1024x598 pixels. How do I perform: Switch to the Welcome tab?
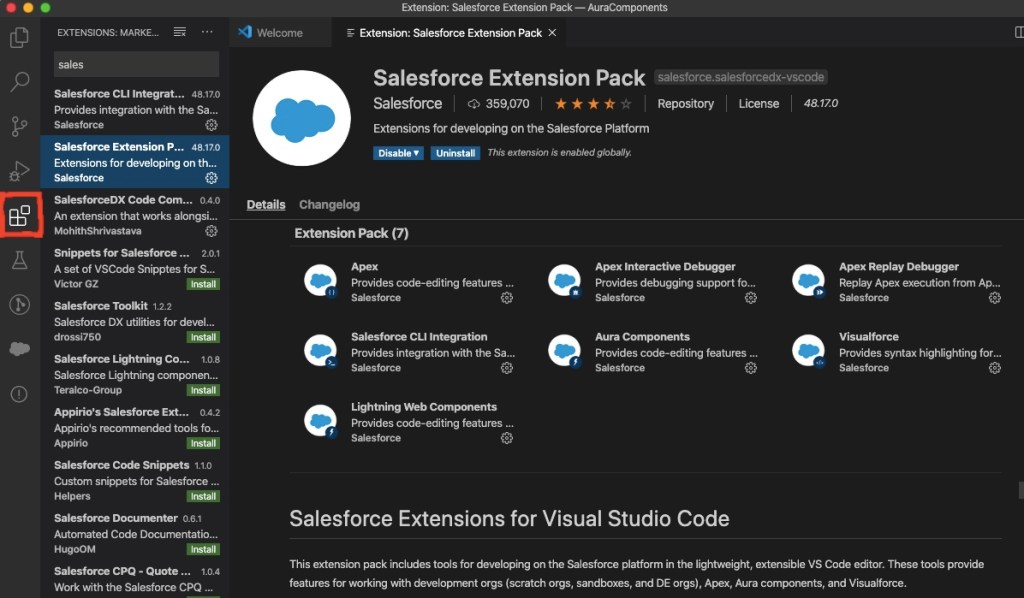coord(280,31)
